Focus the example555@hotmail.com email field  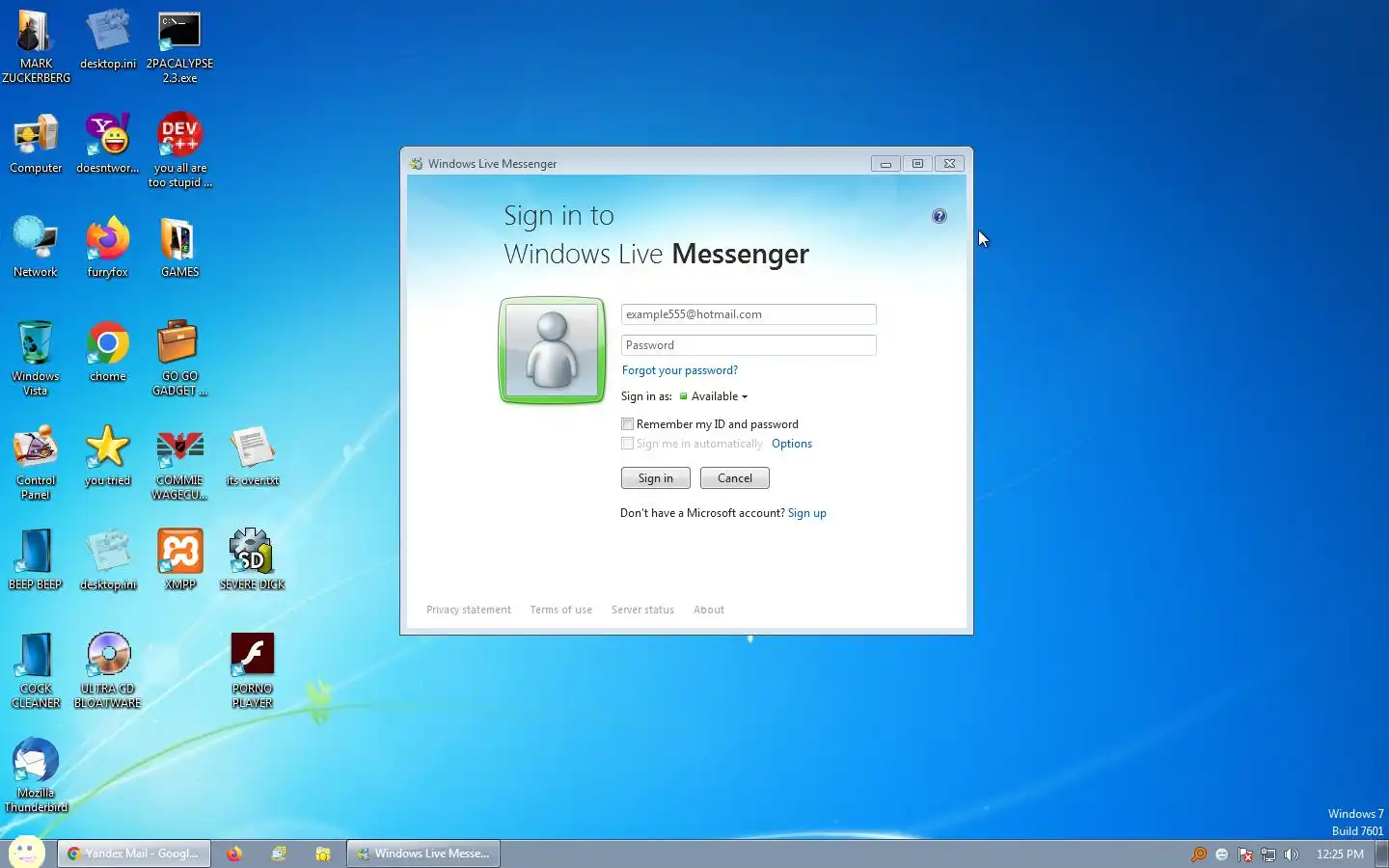[x=749, y=314]
